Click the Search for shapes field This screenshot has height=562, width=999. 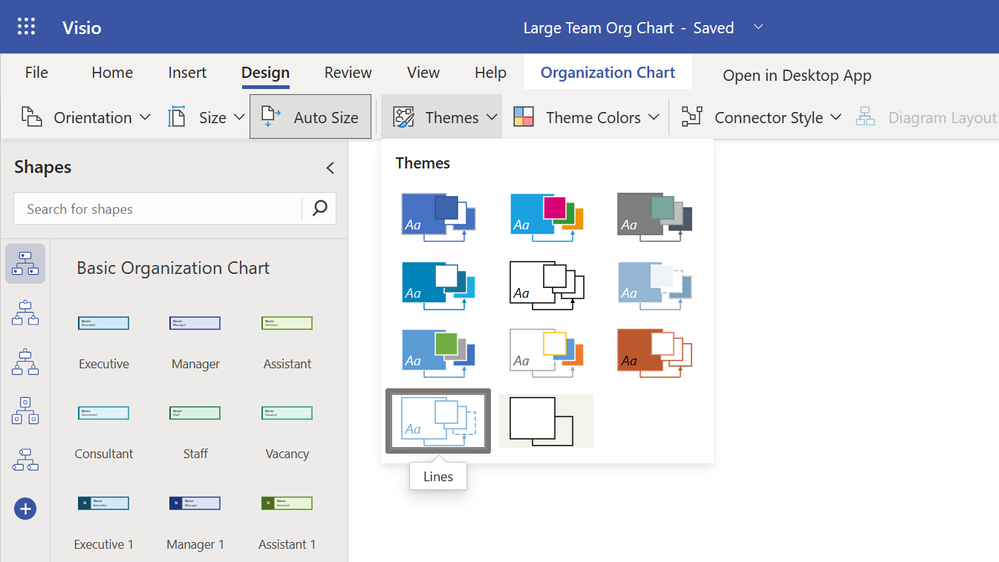pyautogui.click(x=160, y=209)
